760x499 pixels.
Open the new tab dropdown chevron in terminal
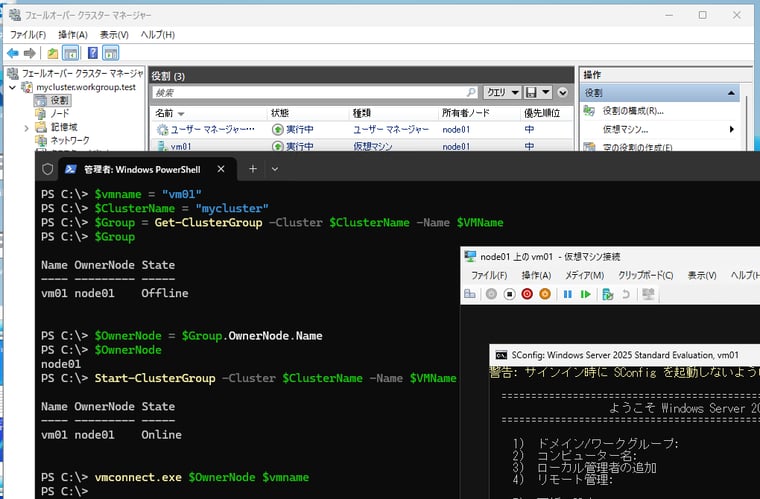point(275,169)
